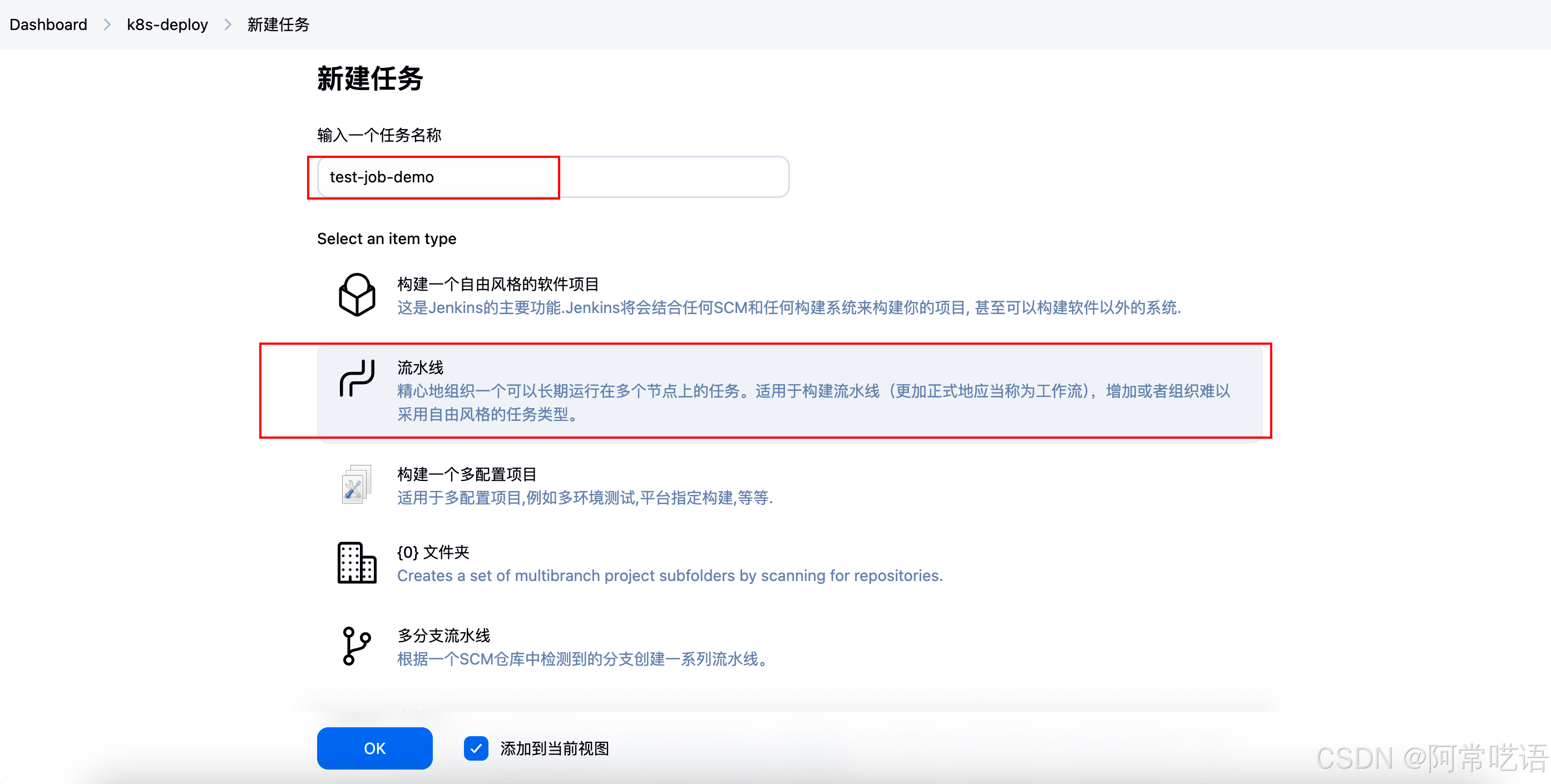Click the multibranch pipeline branch icon
The height and width of the screenshot is (784, 1551).
pyautogui.click(x=357, y=646)
